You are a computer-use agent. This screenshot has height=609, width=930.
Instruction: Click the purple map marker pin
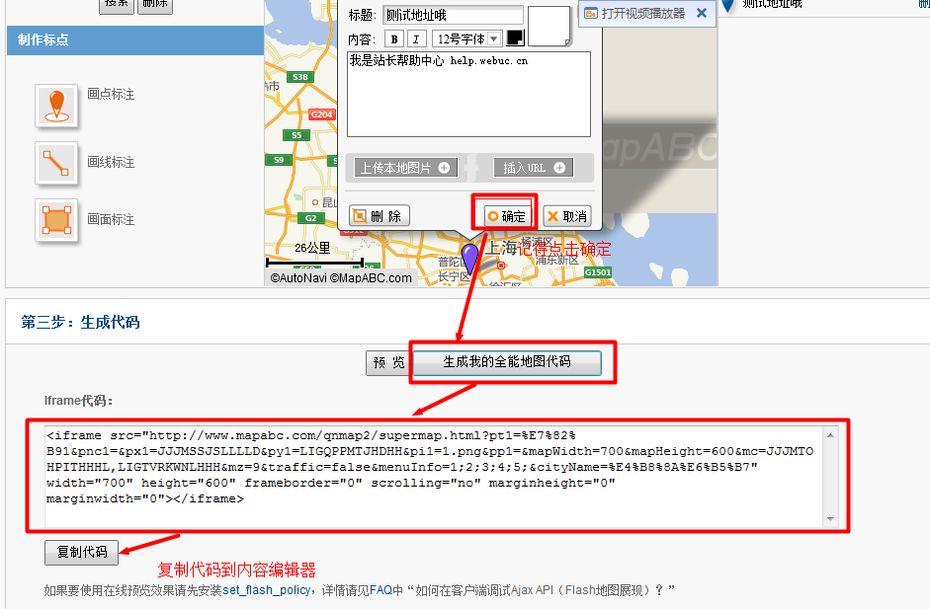tap(470, 259)
